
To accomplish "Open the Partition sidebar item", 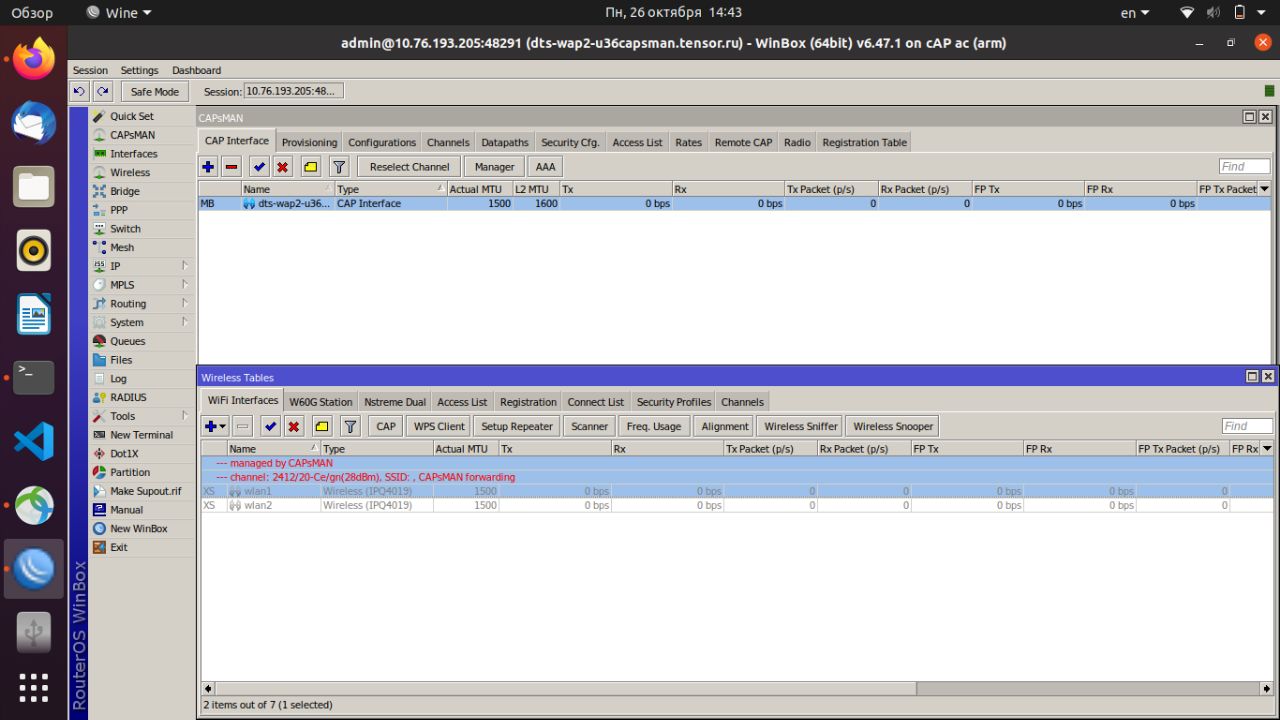I will click(130, 472).
